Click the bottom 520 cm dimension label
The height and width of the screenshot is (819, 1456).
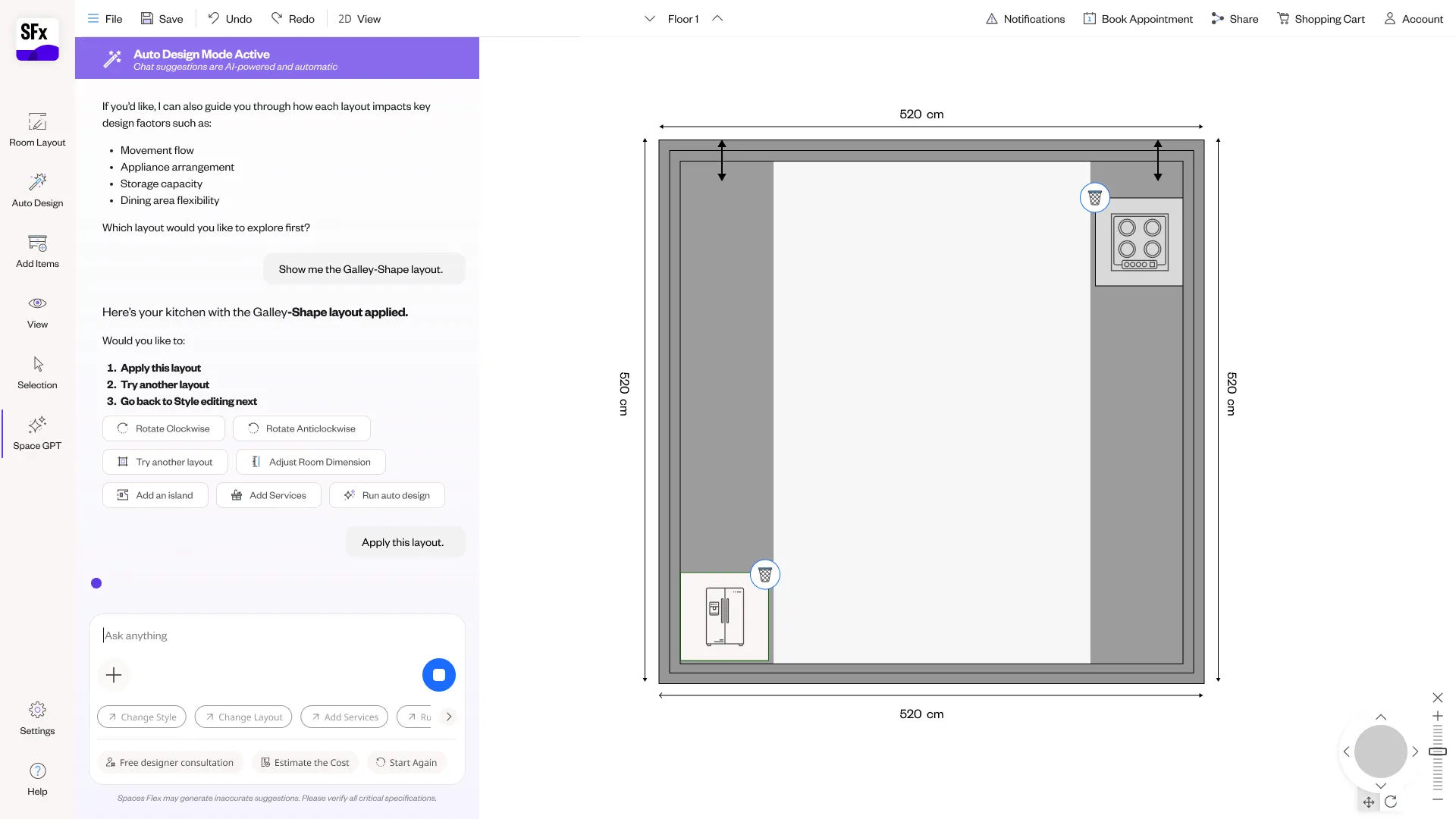[921, 714]
